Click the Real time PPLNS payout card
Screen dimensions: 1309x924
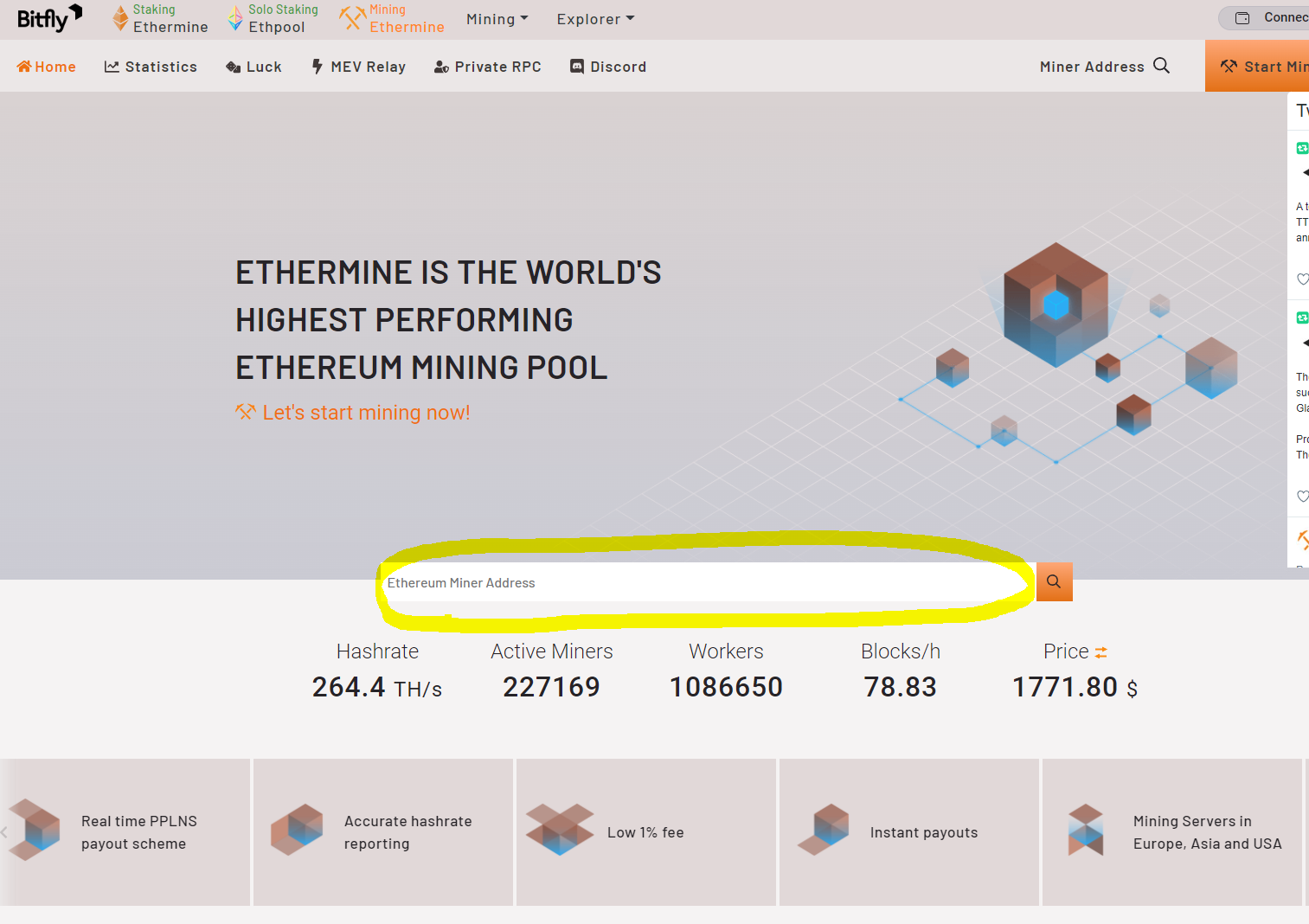point(125,832)
